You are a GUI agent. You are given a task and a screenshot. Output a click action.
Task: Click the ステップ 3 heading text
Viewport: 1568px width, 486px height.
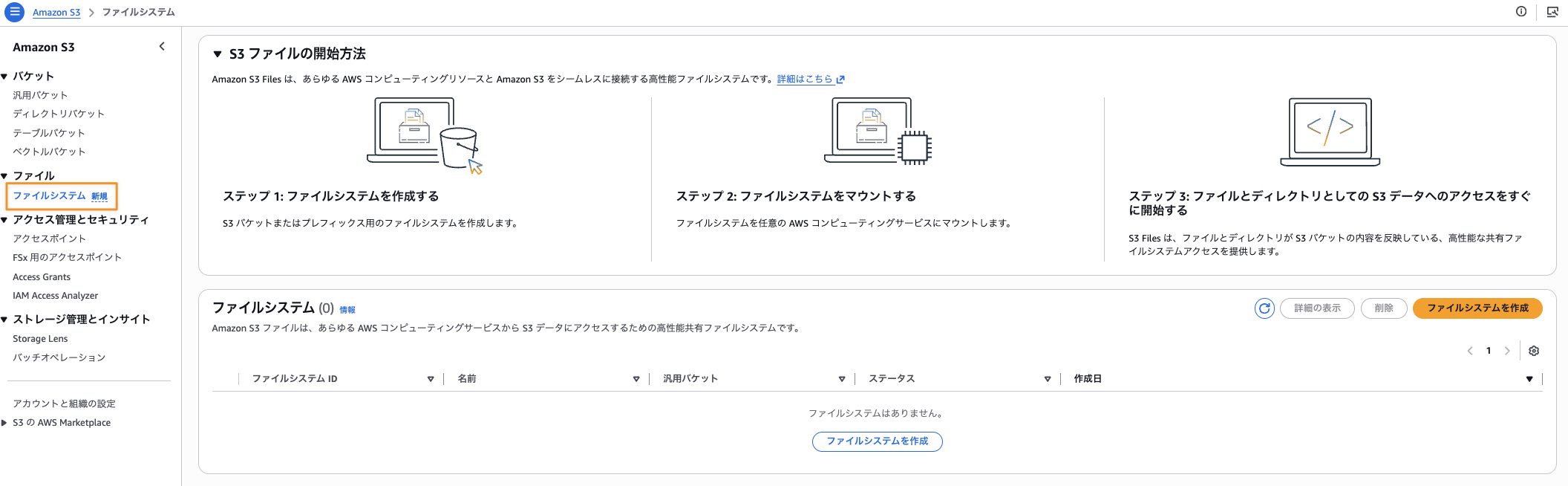tap(1330, 203)
